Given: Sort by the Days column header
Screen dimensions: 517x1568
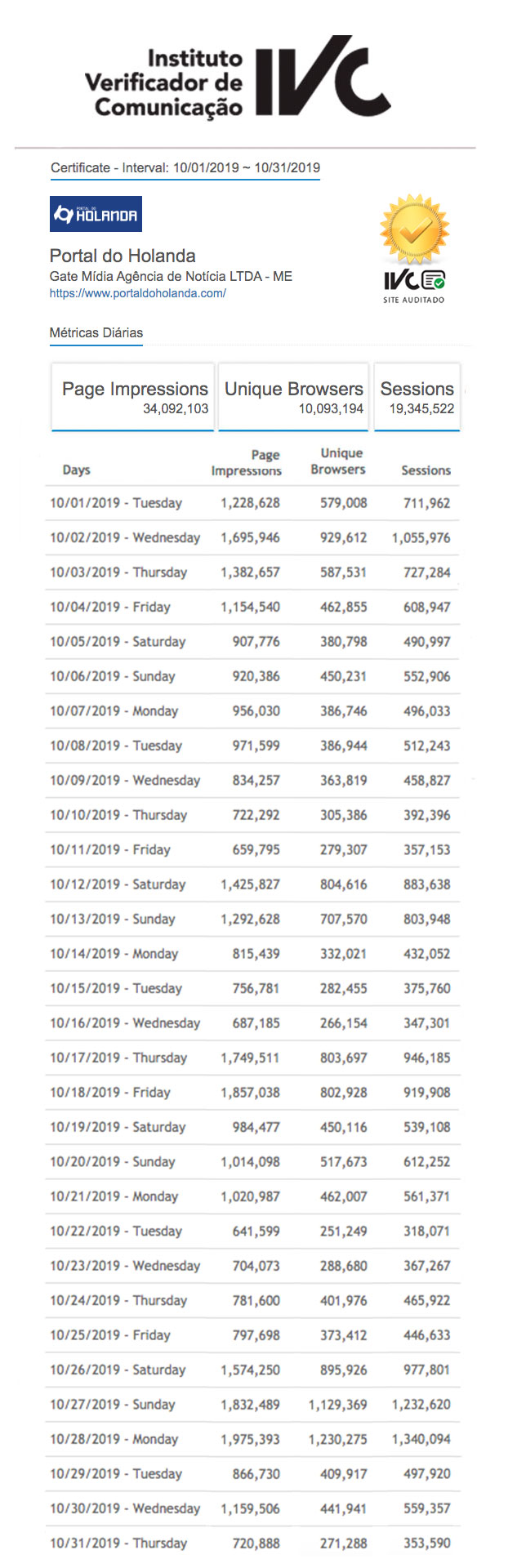Looking at the screenshot, I should pyautogui.click(x=76, y=470).
